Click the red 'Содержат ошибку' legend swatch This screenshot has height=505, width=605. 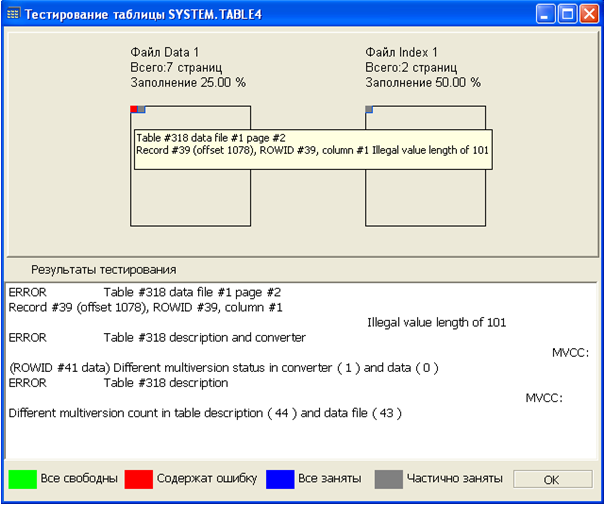[x=138, y=479]
